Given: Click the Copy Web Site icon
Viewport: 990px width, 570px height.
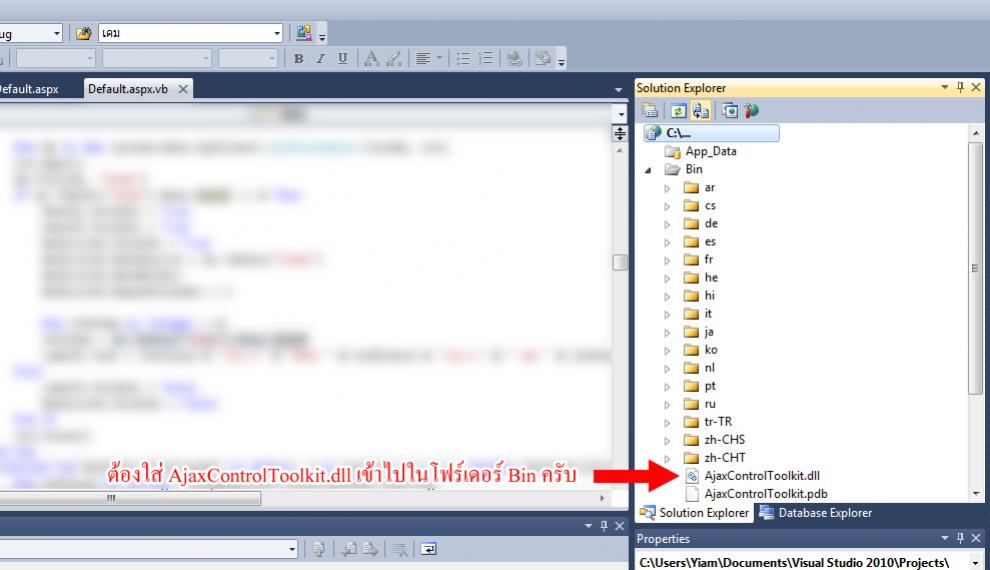Looking at the screenshot, I should (x=730, y=110).
